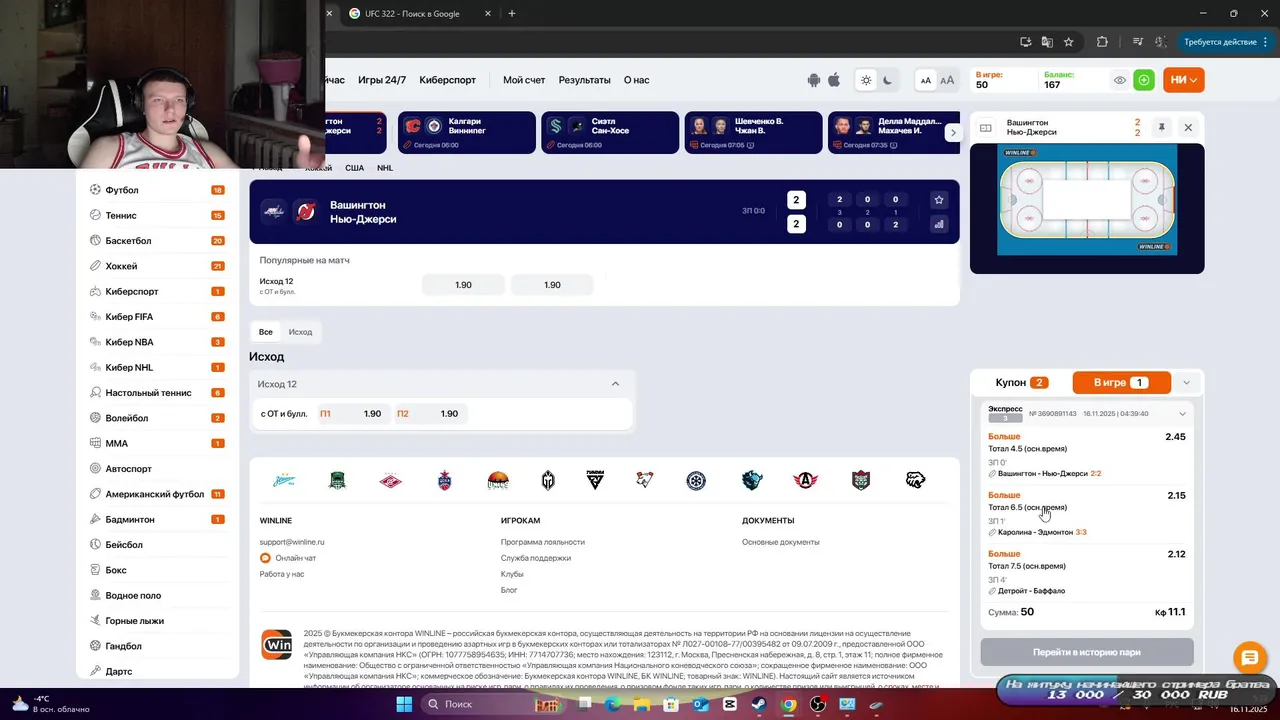
Task: Click the green deposit plus button
Action: click(x=1144, y=80)
